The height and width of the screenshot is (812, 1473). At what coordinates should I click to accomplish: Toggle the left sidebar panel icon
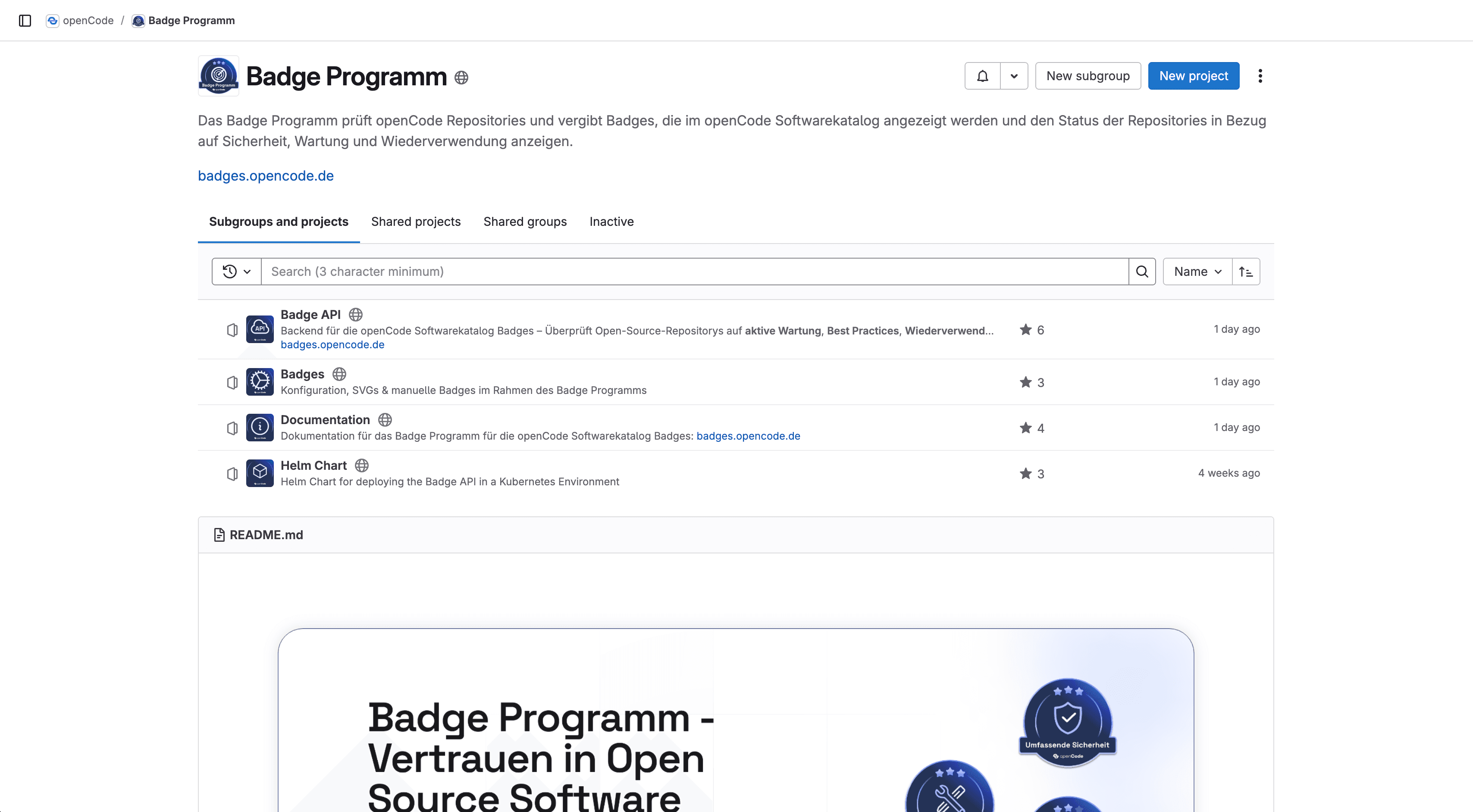25,21
